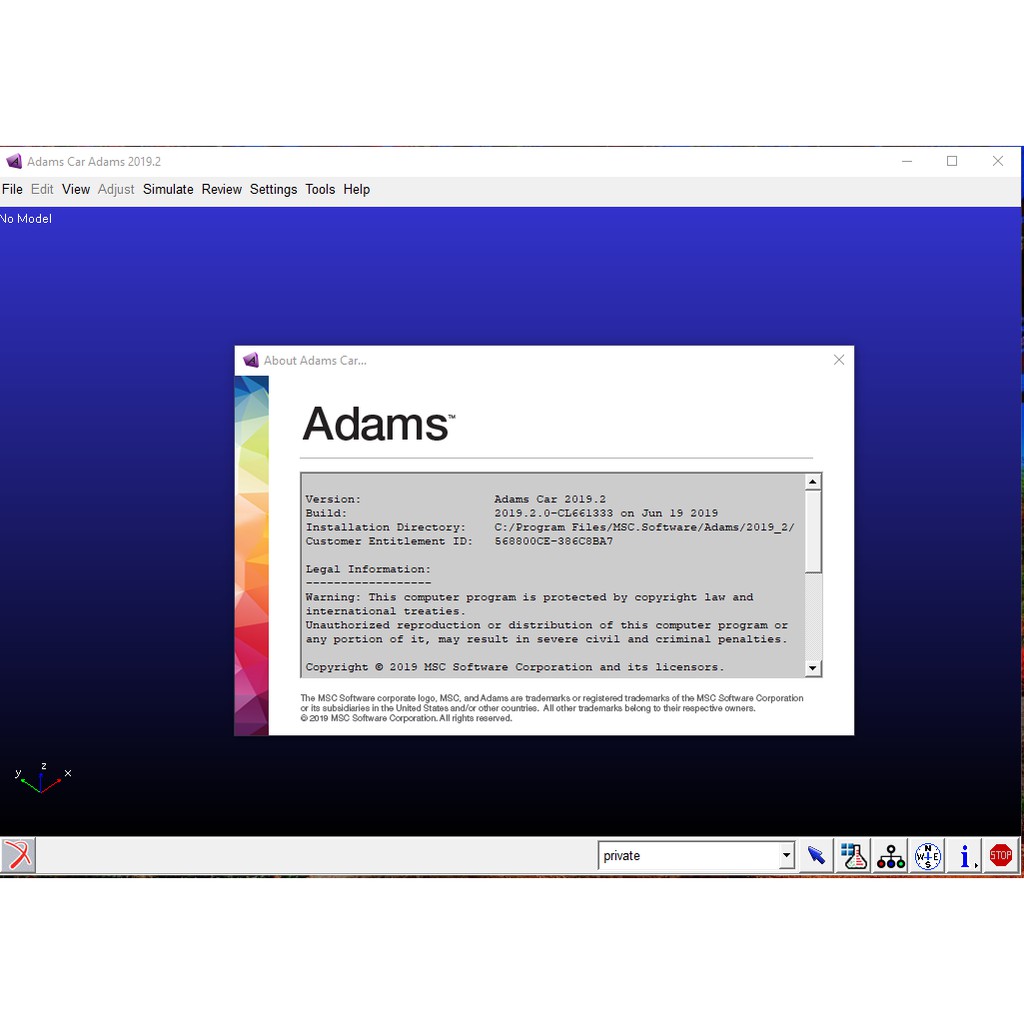Open the Simulate menu
Screen dimensions: 1024x1024
(x=168, y=189)
